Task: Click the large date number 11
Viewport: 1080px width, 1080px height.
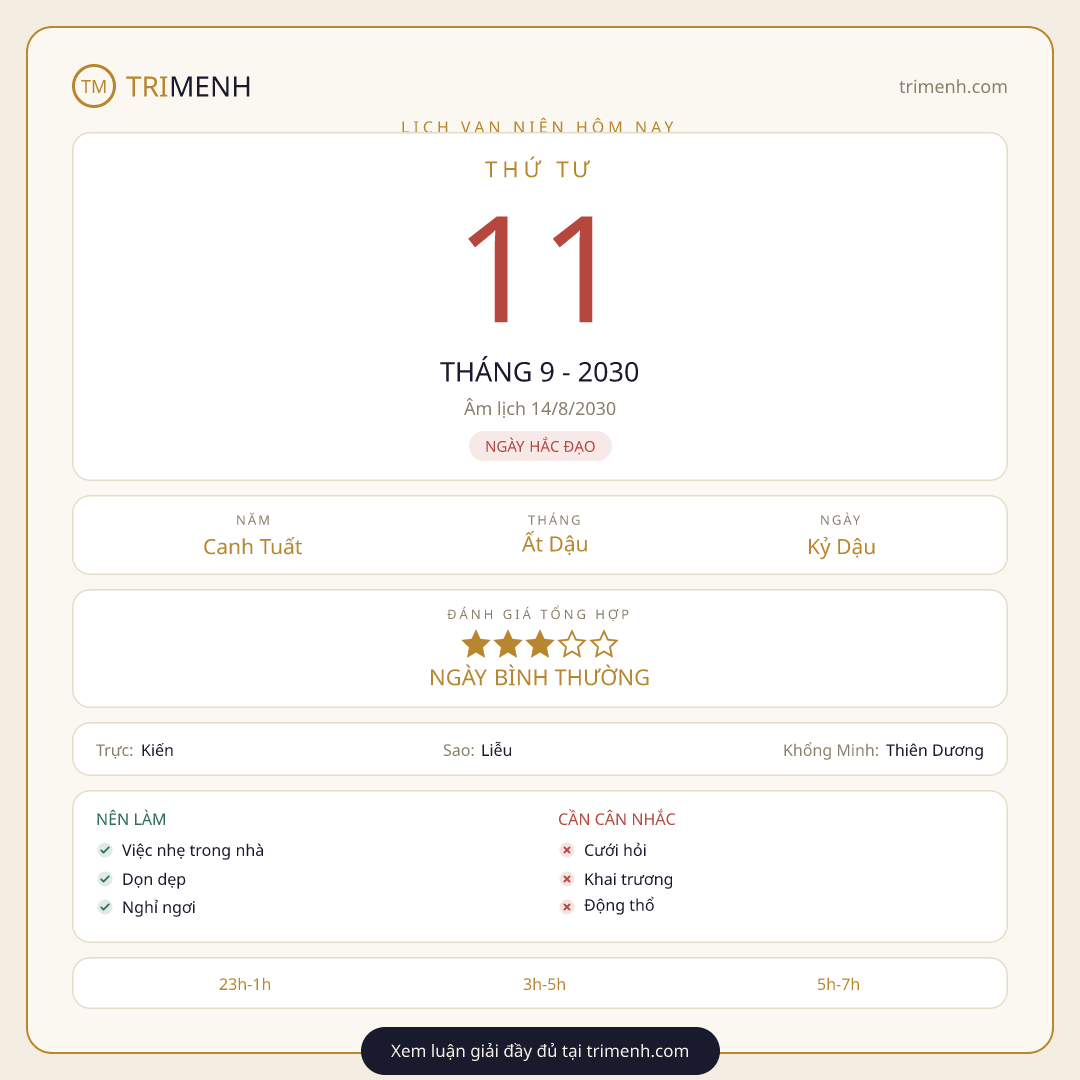Action: pyautogui.click(x=532, y=269)
